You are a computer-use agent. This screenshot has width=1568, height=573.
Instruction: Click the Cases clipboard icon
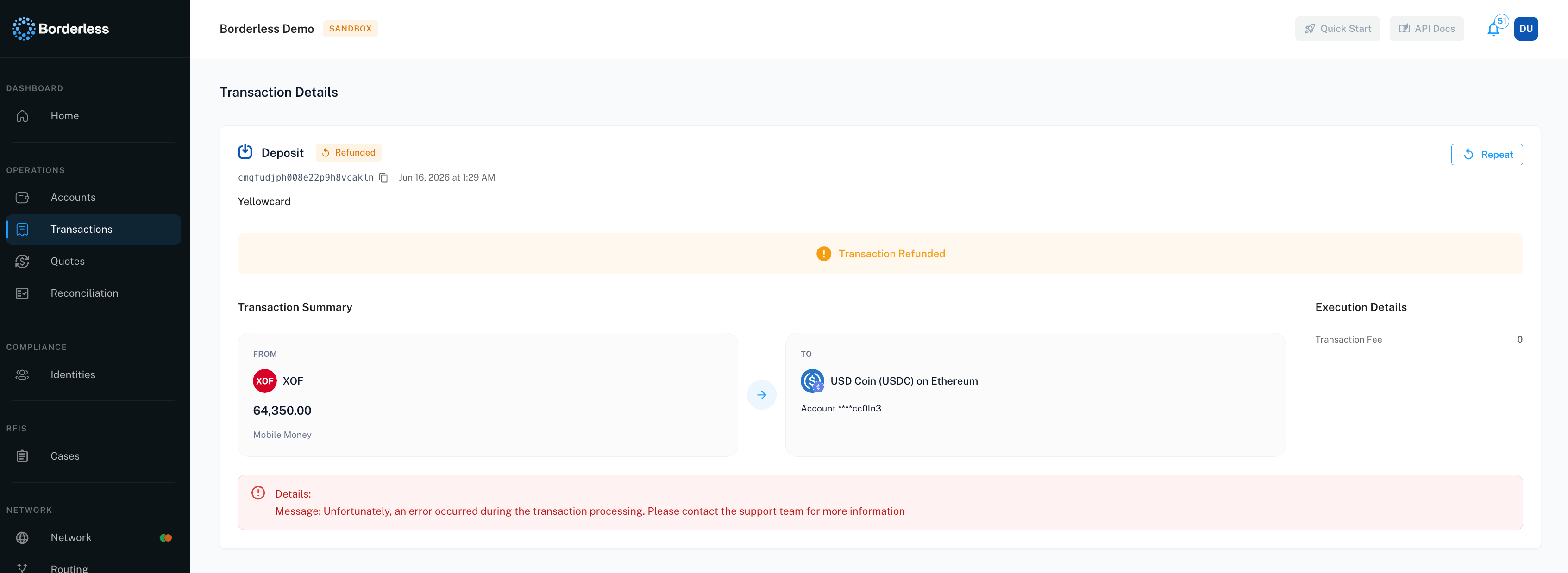tap(23, 456)
